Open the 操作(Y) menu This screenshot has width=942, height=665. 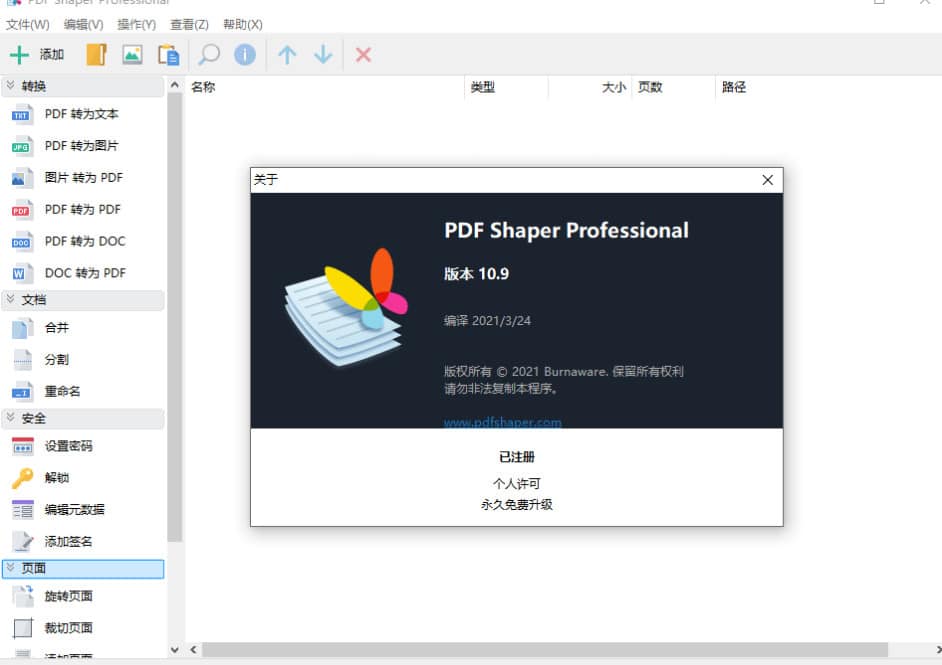[136, 25]
